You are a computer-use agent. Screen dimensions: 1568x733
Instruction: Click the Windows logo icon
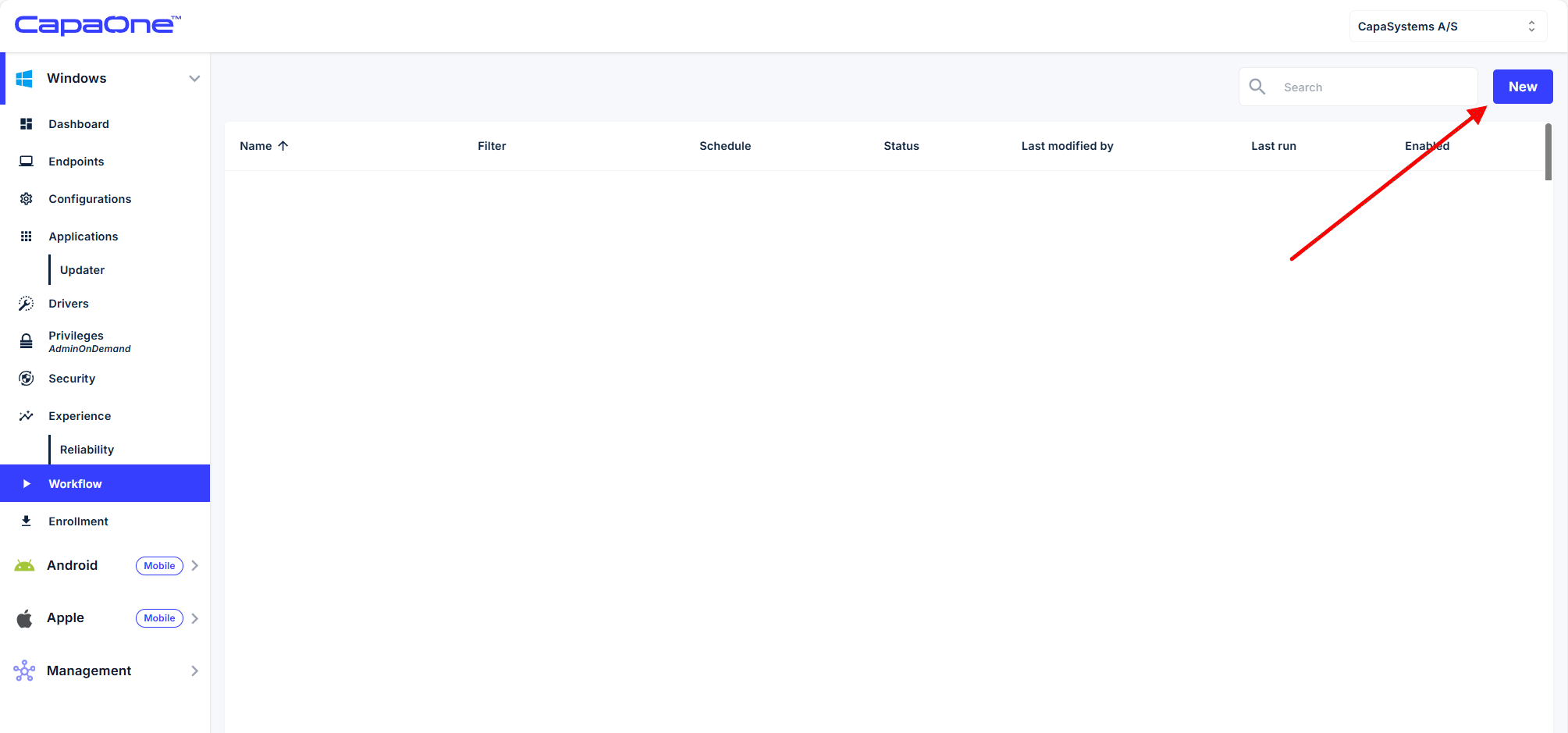tap(24, 78)
